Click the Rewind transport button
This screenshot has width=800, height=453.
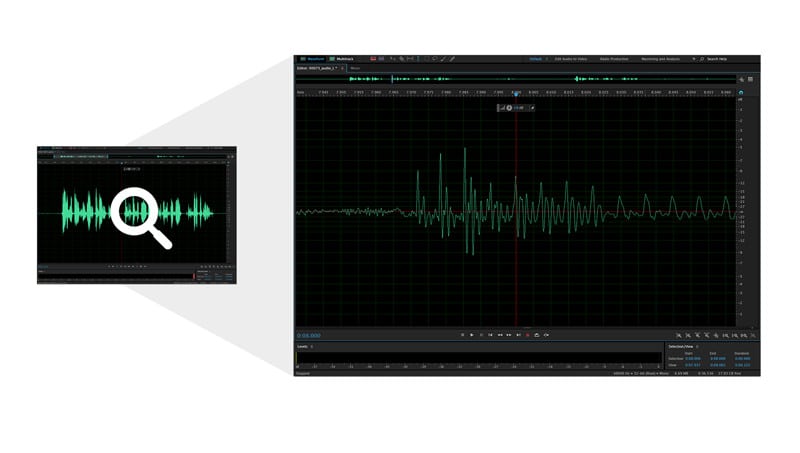(500, 335)
